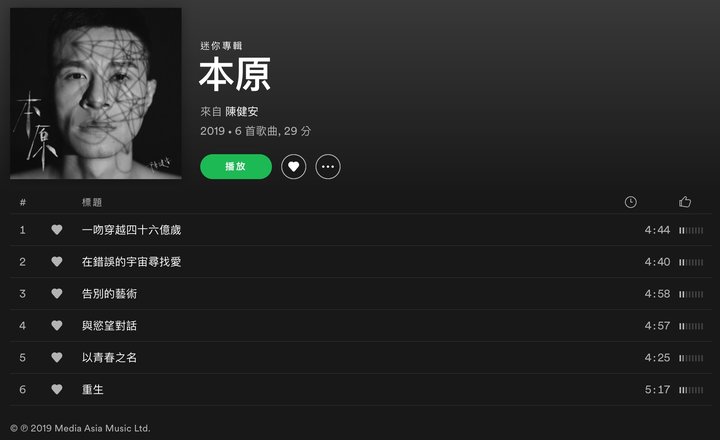Click popularity bar for track 重生

(691, 390)
